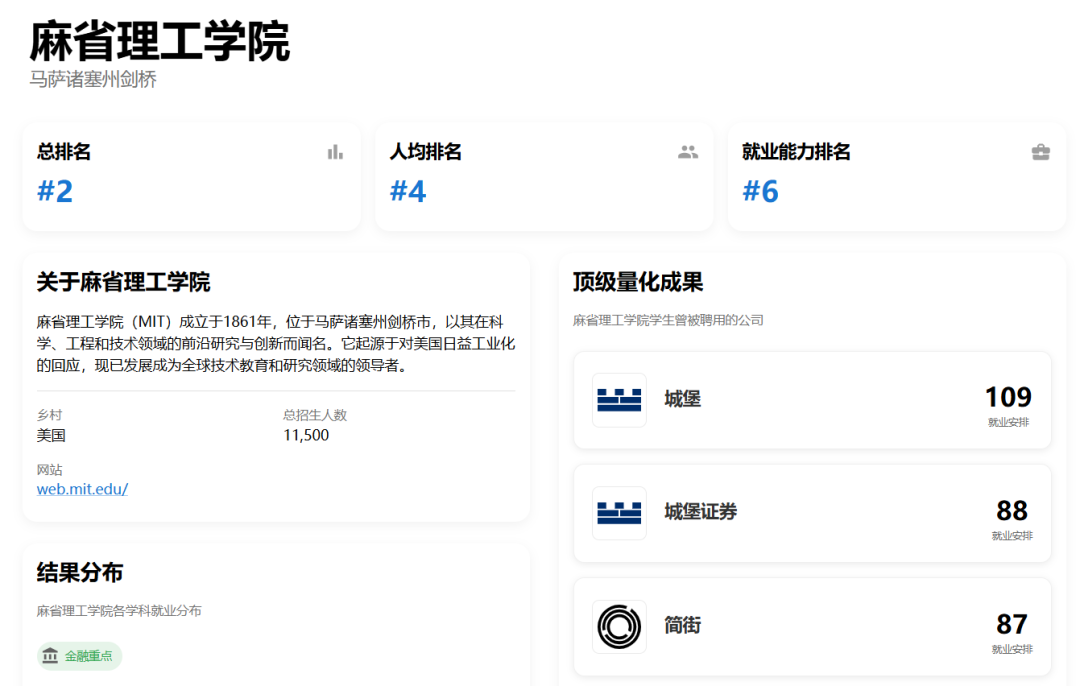Screen dimensions: 1080x686
Task: Click the 城堡 company logo
Action: click(619, 400)
